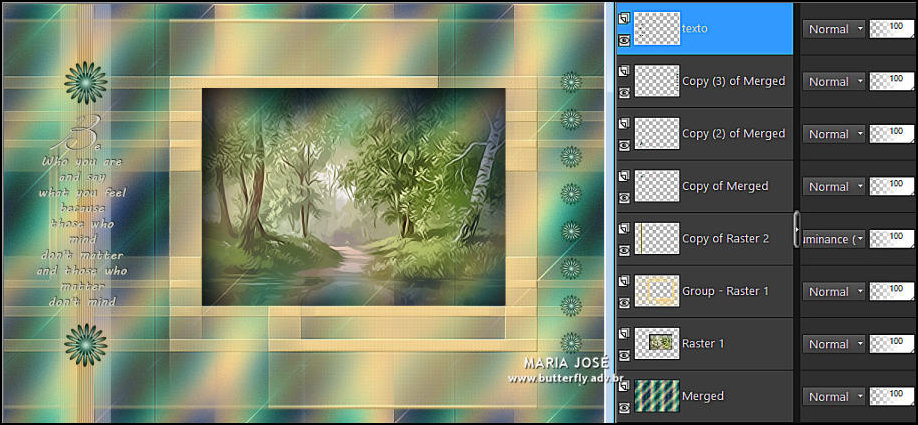Viewport: 918px width, 425px height.
Task: Open Luminance blend dropdown of Copy of Raster 2
Action: 834,239
